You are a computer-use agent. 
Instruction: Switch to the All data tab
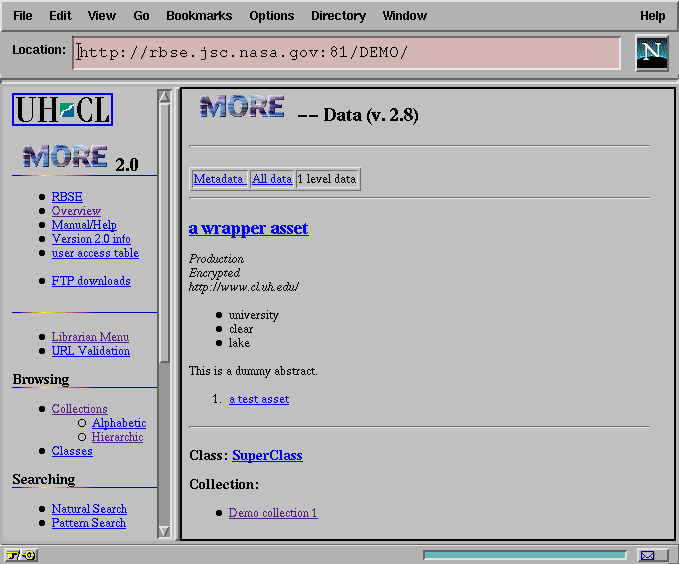(x=272, y=179)
